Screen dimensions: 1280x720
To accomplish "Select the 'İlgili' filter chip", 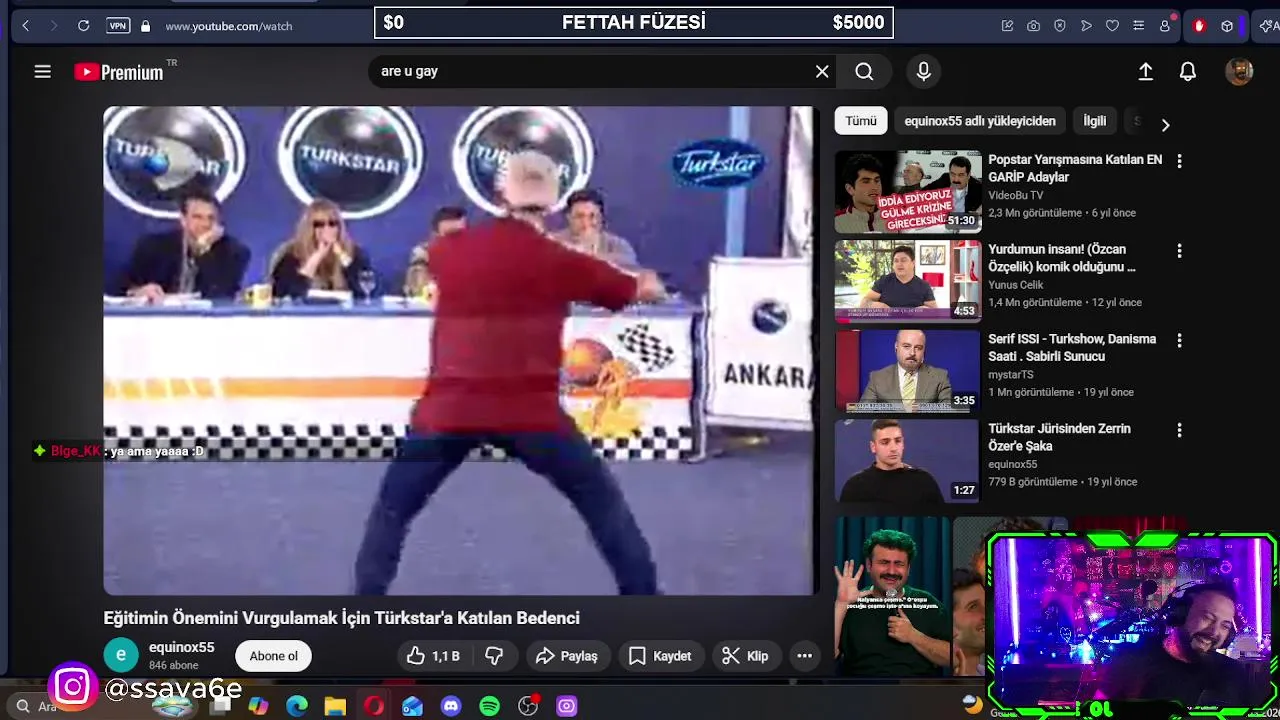I will pos(1095,121).
